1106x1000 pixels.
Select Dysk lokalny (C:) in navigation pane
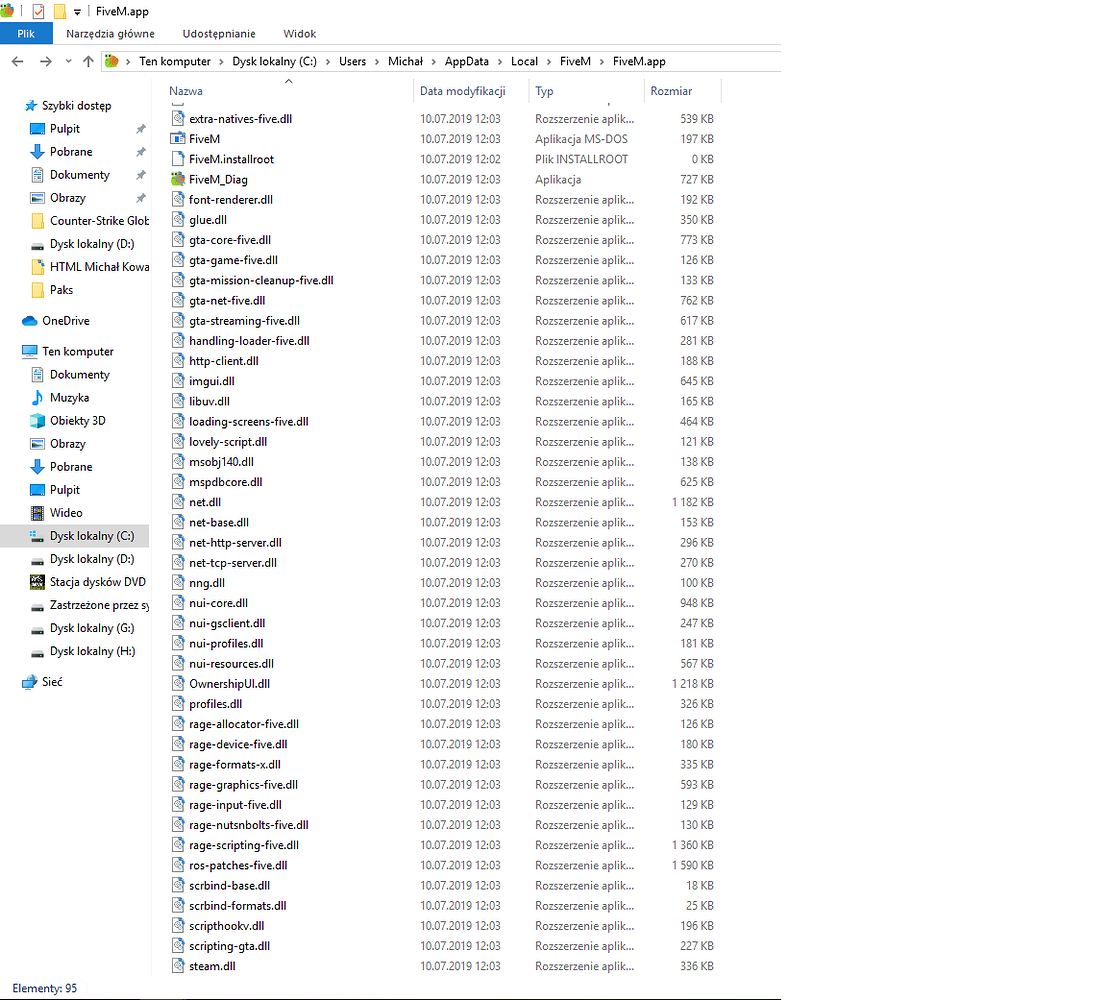(92, 536)
